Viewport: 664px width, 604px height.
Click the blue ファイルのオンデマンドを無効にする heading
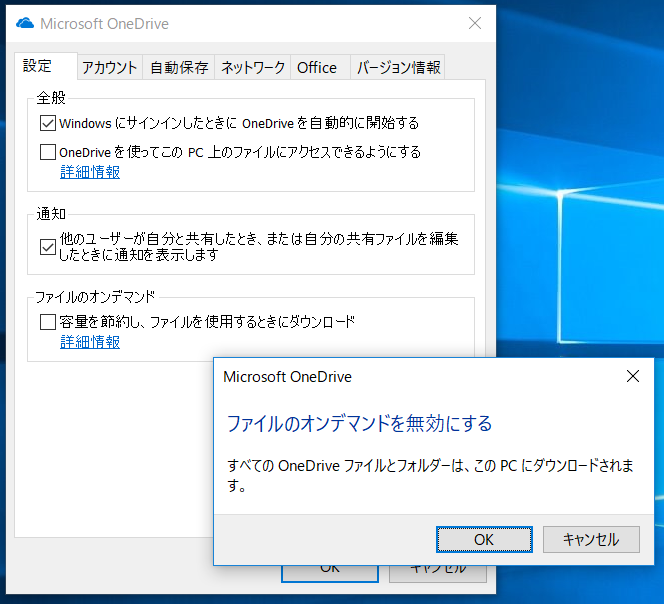pos(360,424)
